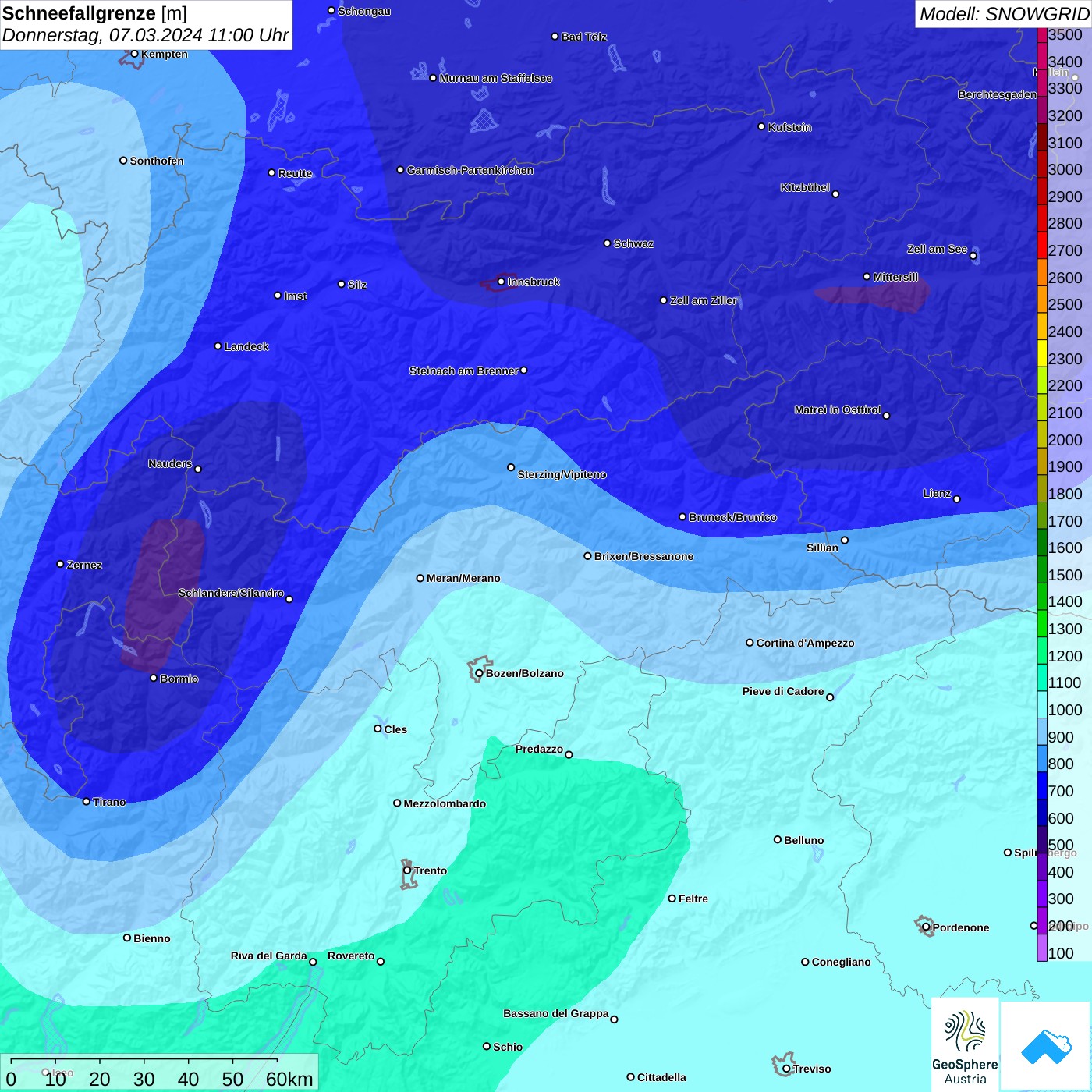This screenshot has height=1092, width=1092.
Task: Click the Feltre label
Action: (693, 899)
